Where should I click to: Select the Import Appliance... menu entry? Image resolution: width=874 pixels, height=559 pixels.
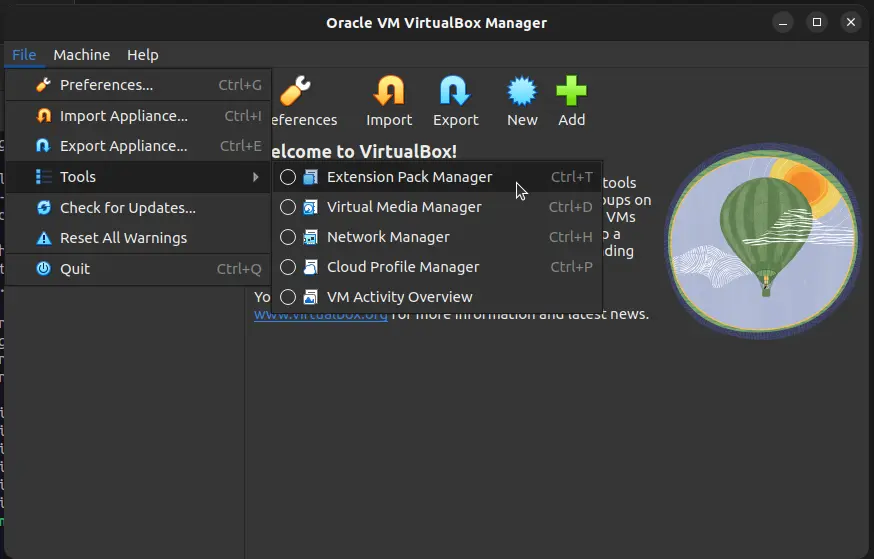pos(138,116)
